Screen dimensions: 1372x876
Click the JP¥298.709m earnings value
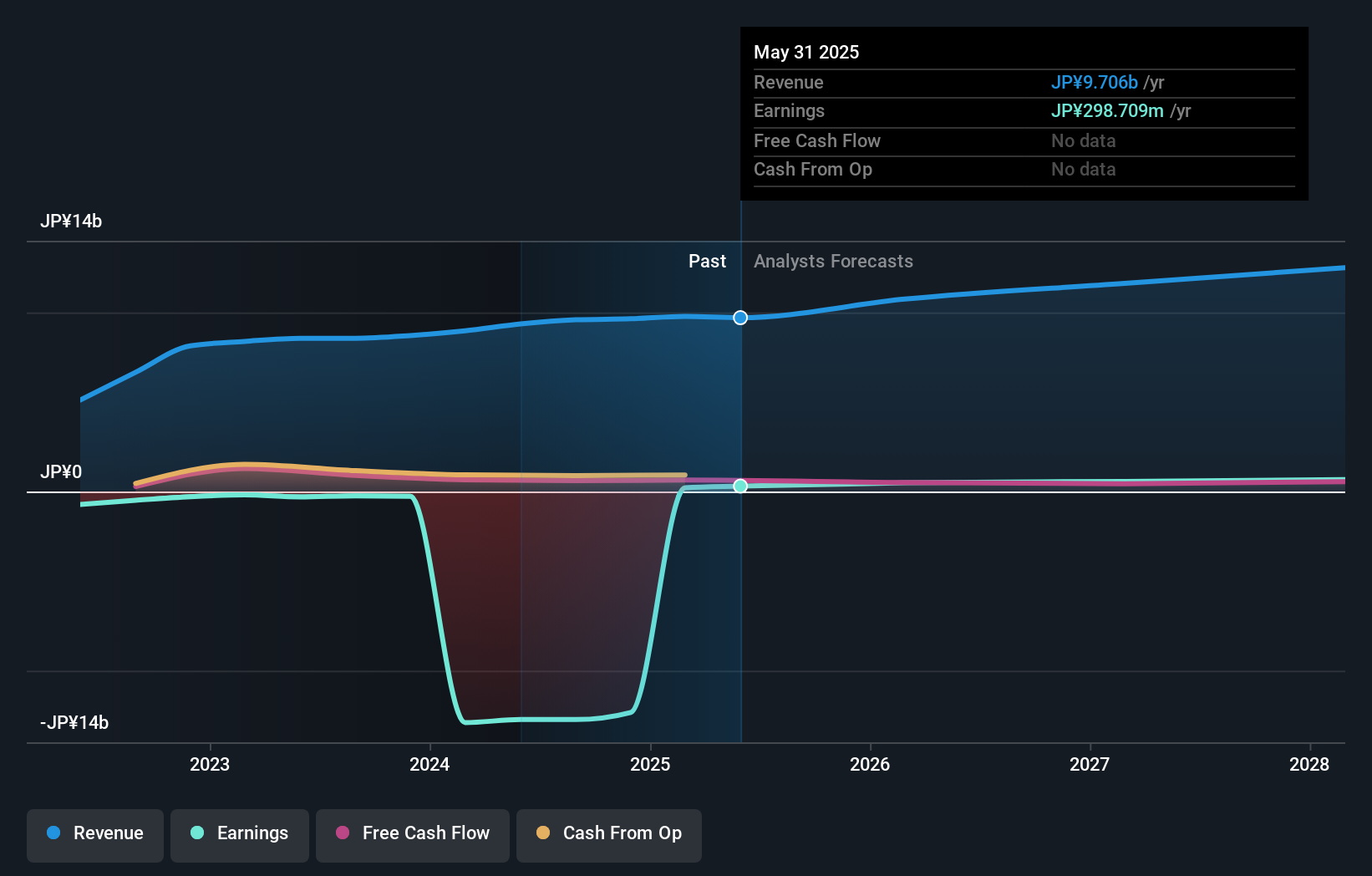[x=1107, y=111]
